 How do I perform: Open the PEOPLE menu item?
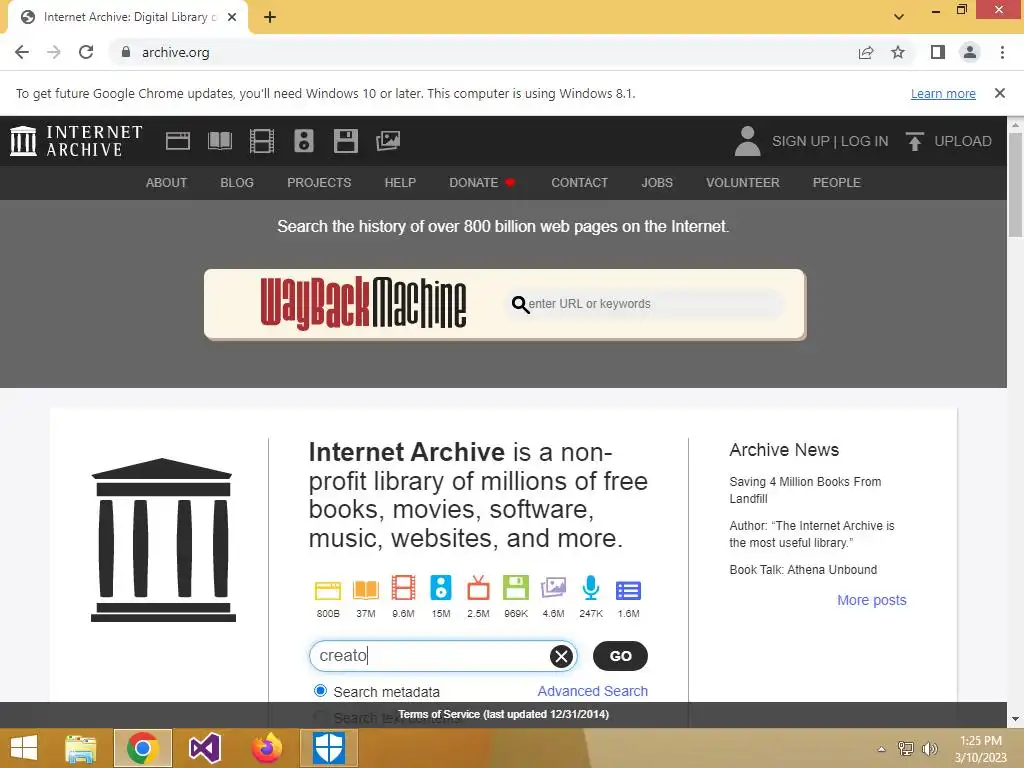(837, 183)
